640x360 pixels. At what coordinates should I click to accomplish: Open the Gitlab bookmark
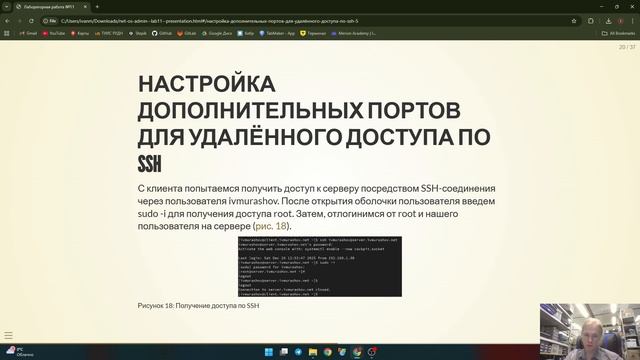187,33
